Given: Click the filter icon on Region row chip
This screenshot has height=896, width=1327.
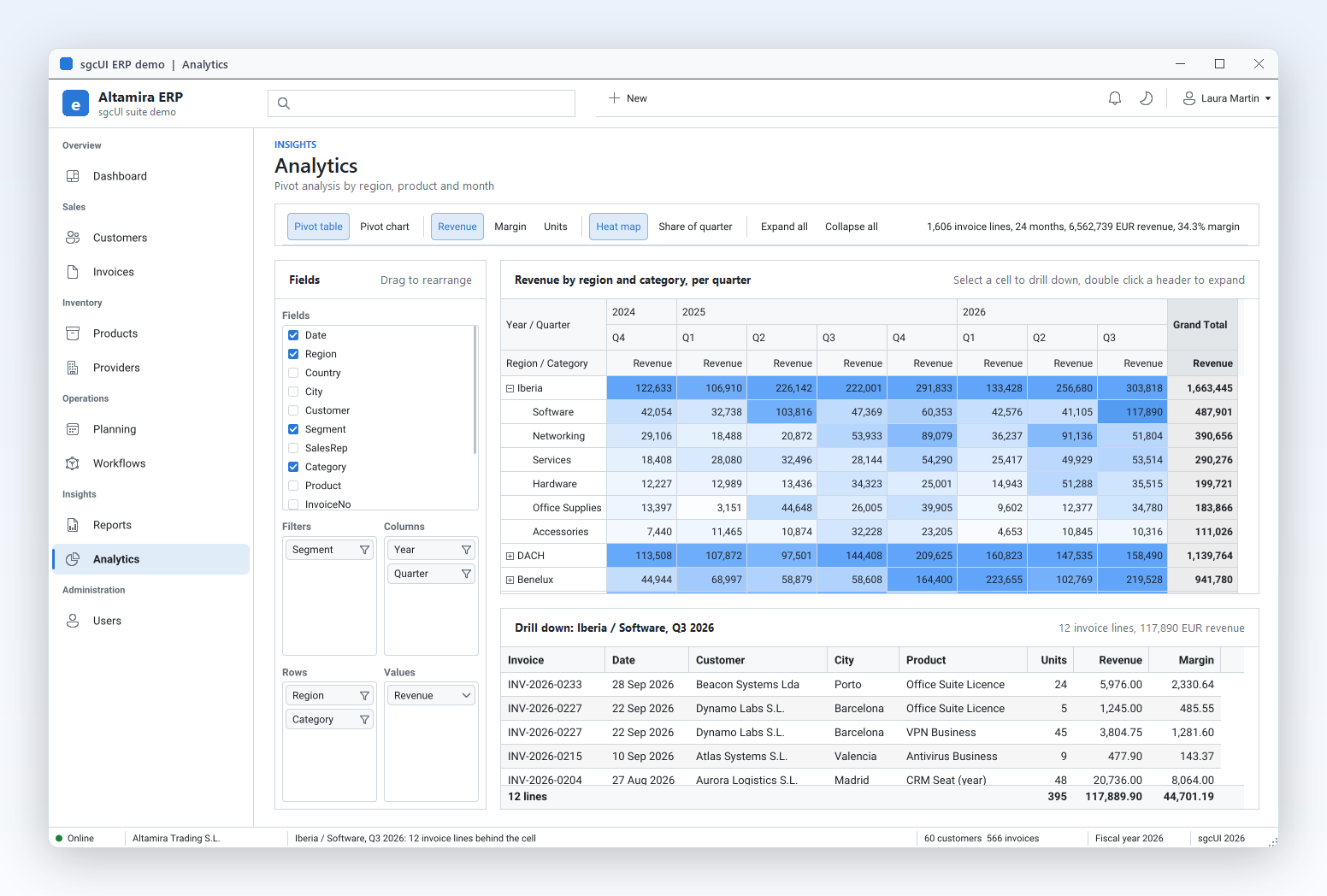Looking at the screenshot, I should pos(364,696).
